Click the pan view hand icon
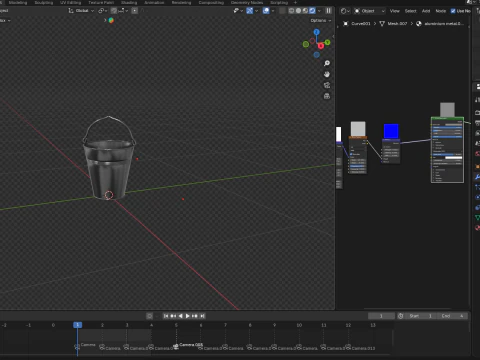The height and width of the screenshot is (360, 480). click(x=327, y=74)
